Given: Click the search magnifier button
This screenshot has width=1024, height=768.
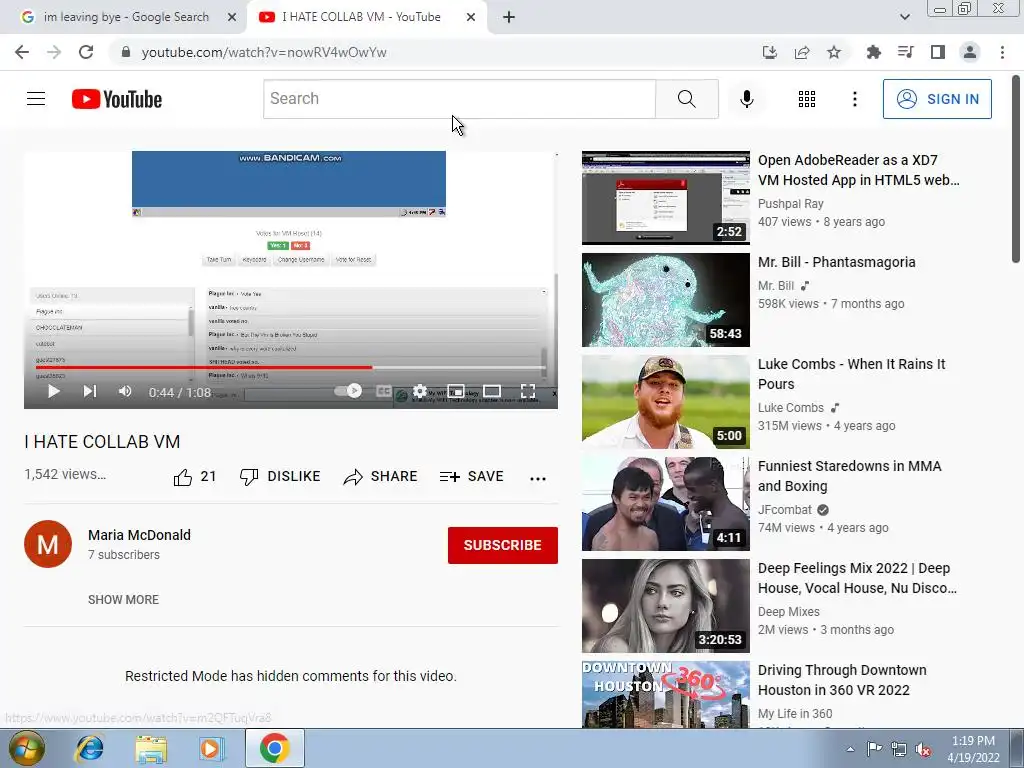Looking at the screenshot, I should [x=686, y=99].
